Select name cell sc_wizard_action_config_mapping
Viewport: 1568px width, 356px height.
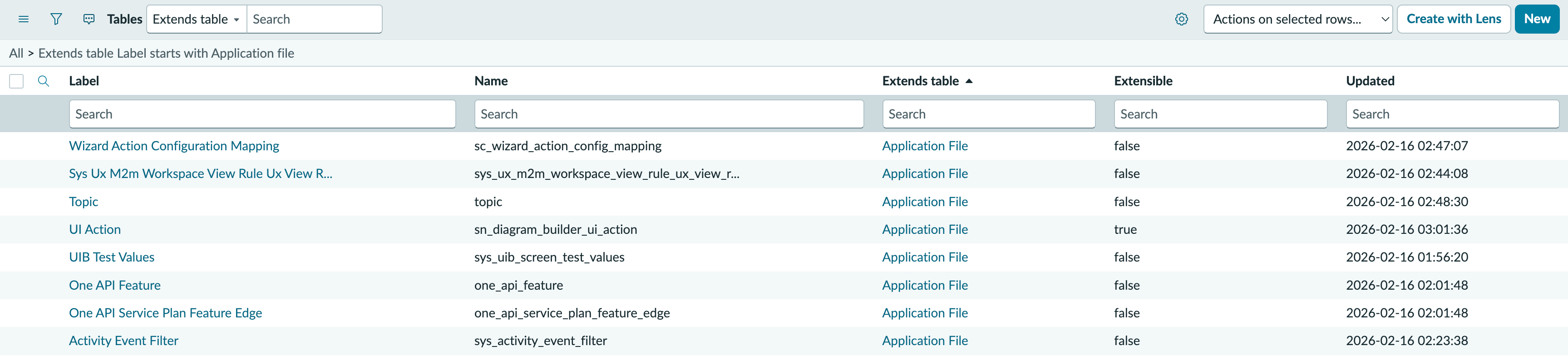coord(568,146)
